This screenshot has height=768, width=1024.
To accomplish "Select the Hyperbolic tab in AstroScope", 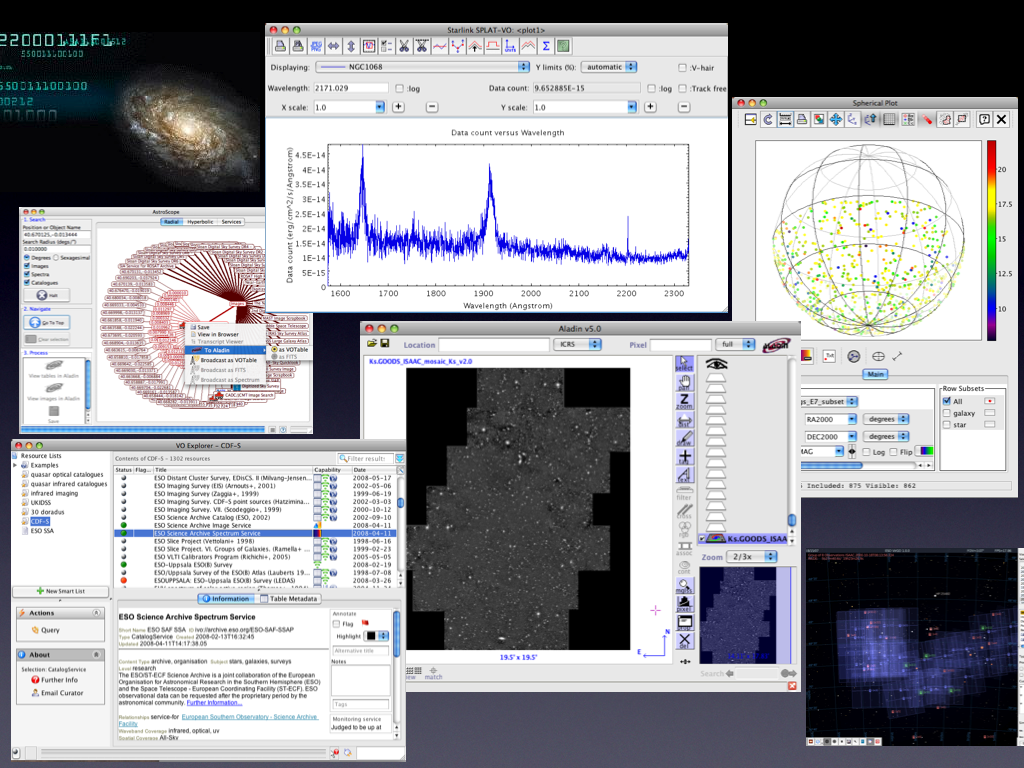I will tap(199, 222).
